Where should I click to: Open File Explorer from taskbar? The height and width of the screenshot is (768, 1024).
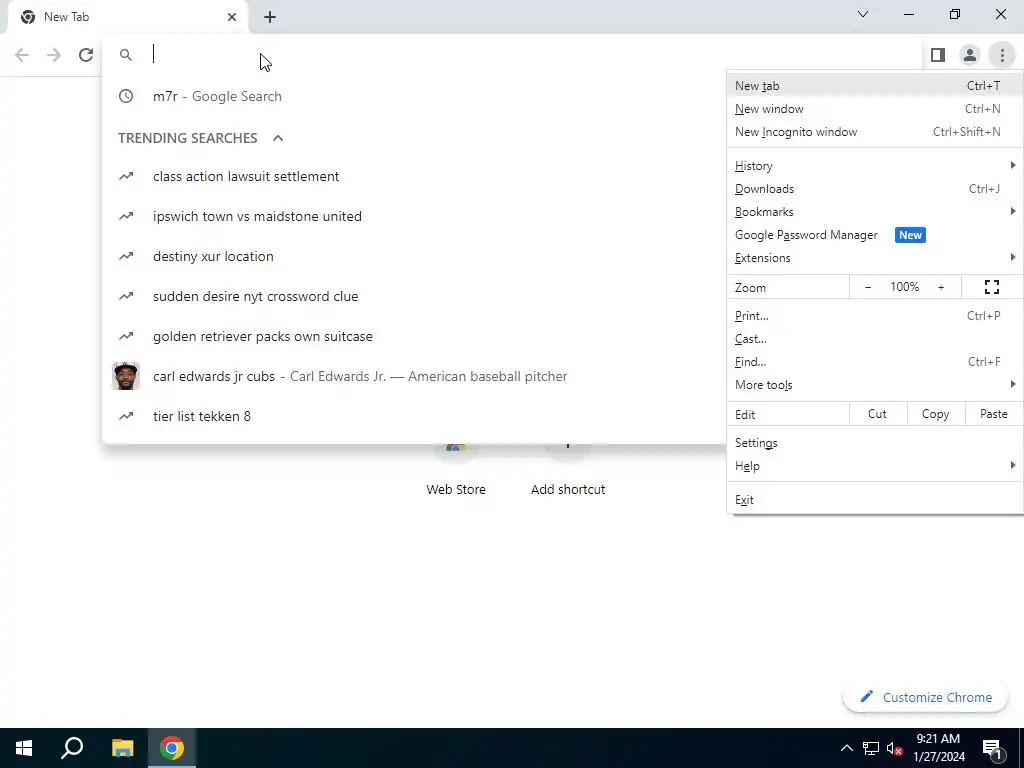122,748
